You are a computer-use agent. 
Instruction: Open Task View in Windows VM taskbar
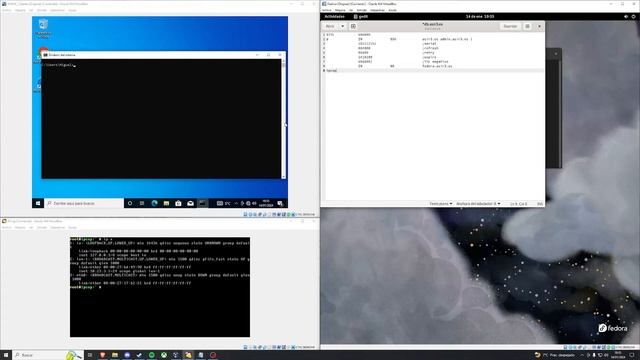(x=142, y=203)
